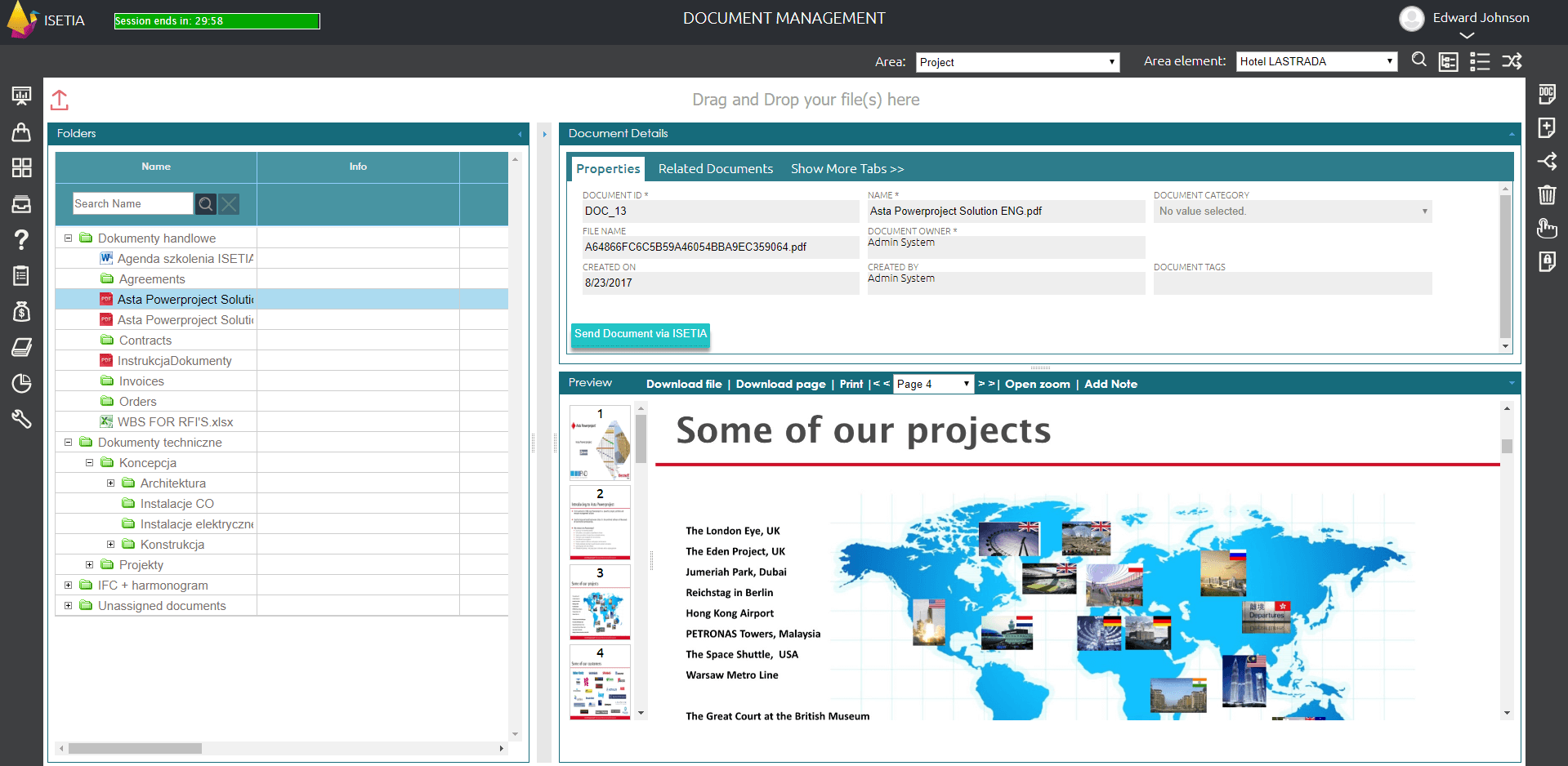Screen dimensions: 1568x766
Task: Clear the folder name search with X button
Action: (x=230, y=204)
